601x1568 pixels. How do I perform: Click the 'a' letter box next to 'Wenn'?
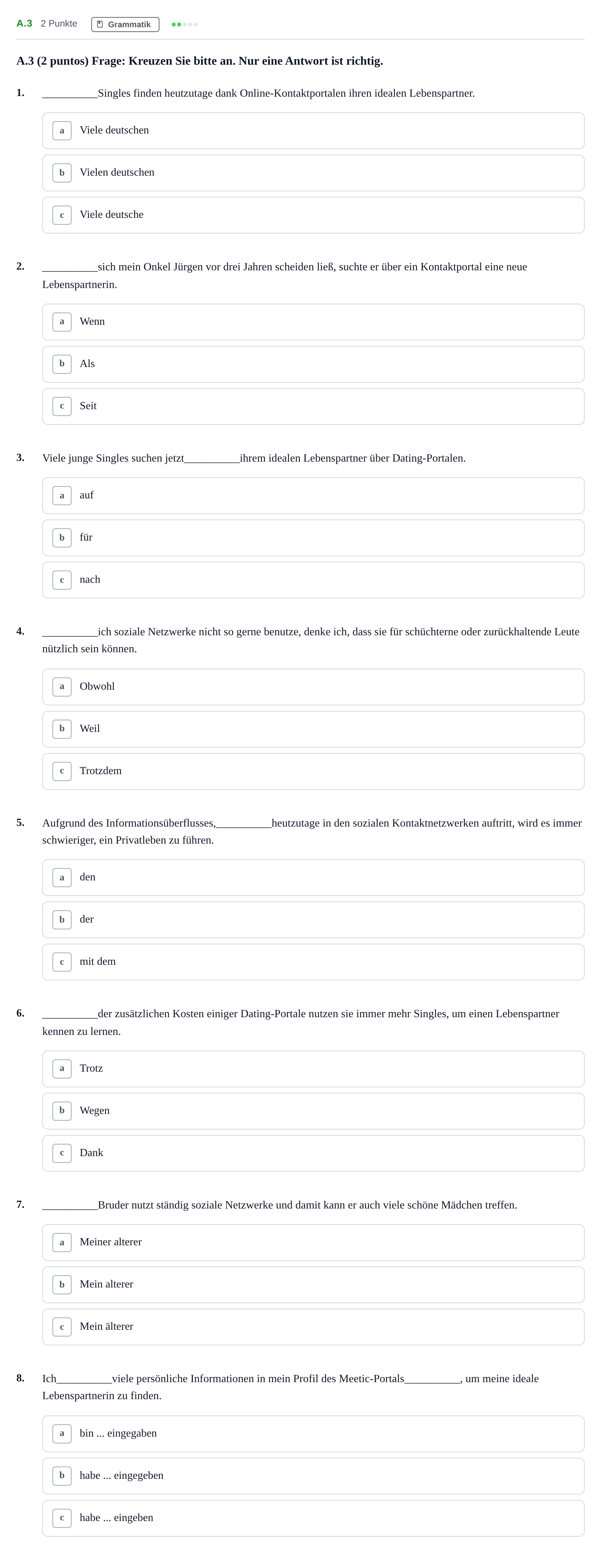click(x=62, y=322)
